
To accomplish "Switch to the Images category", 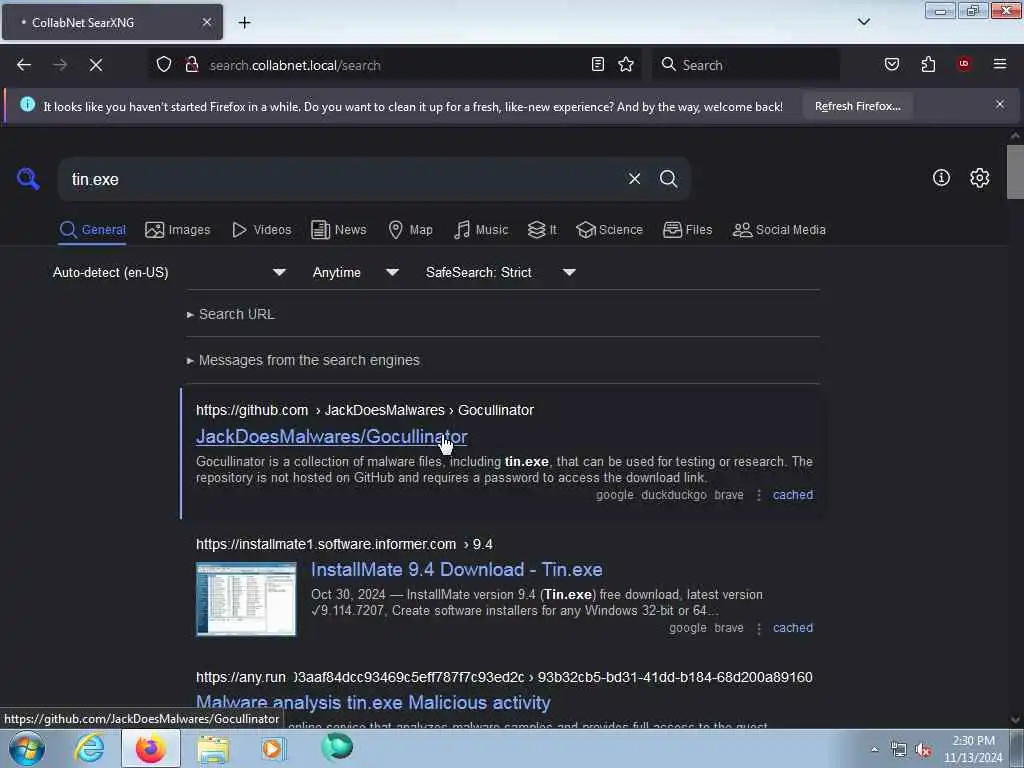I will tap(178, 230).
